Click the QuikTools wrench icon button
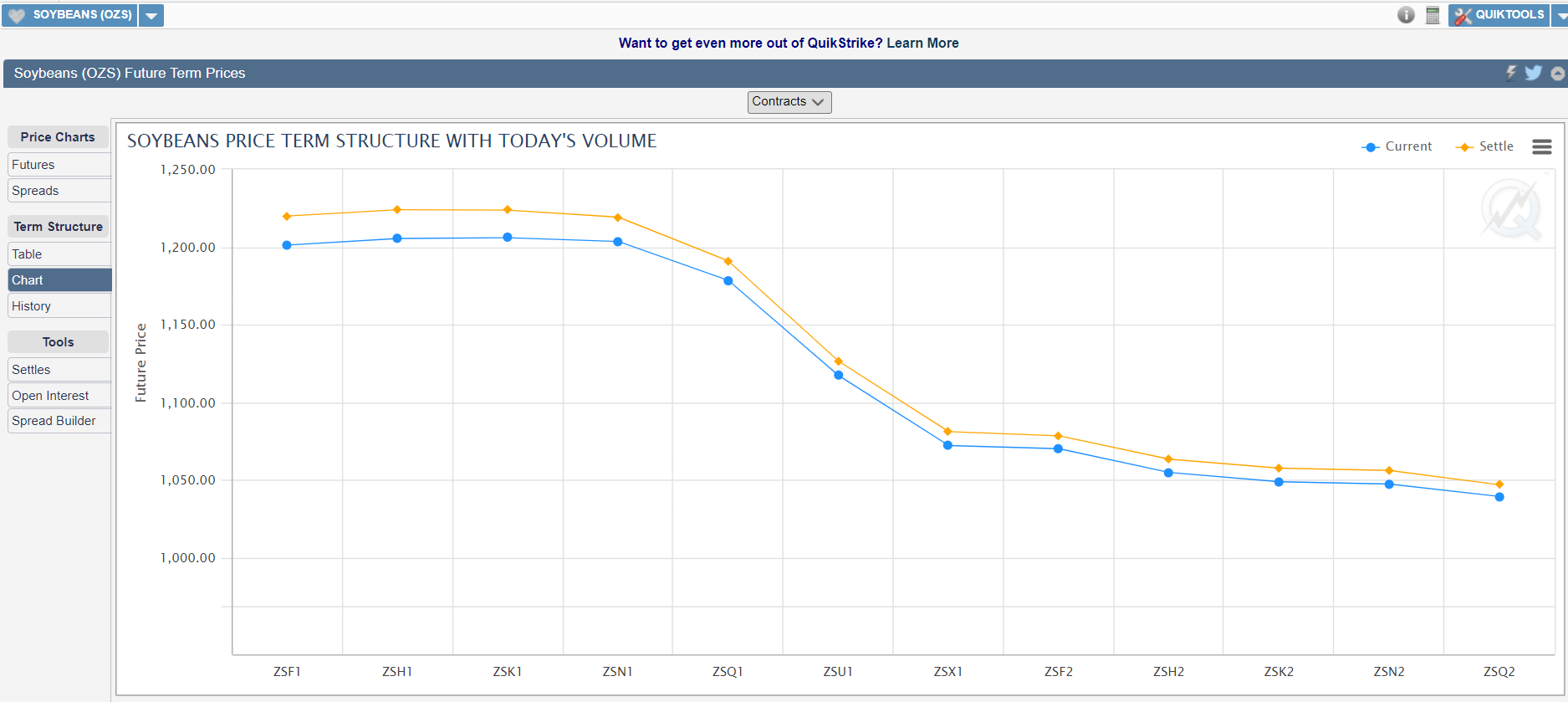 (1499, 15)
